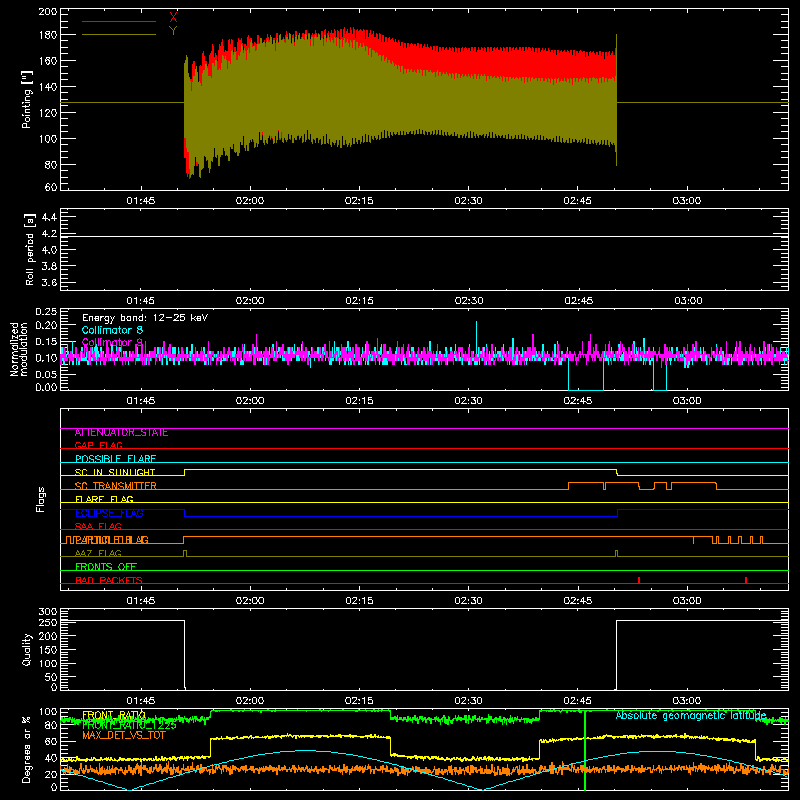Select the orange MAX_DET_VS_TOT legend entry

(123, 735)
